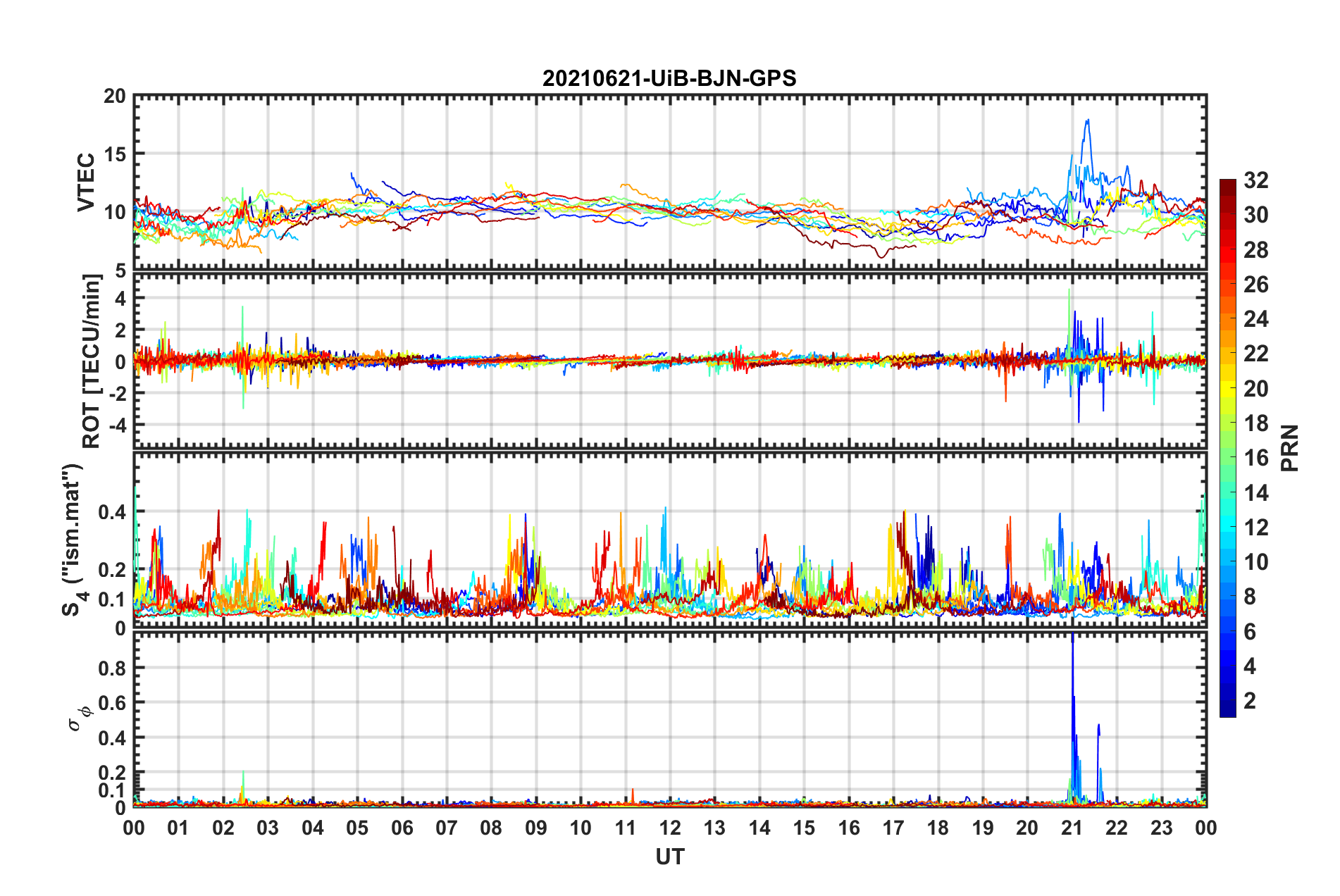This screenshot has height=896, width=1340.
Task: Click the S4 ("ism.mat") axis label
Action: pyautogui.click(x=73, y=540)
